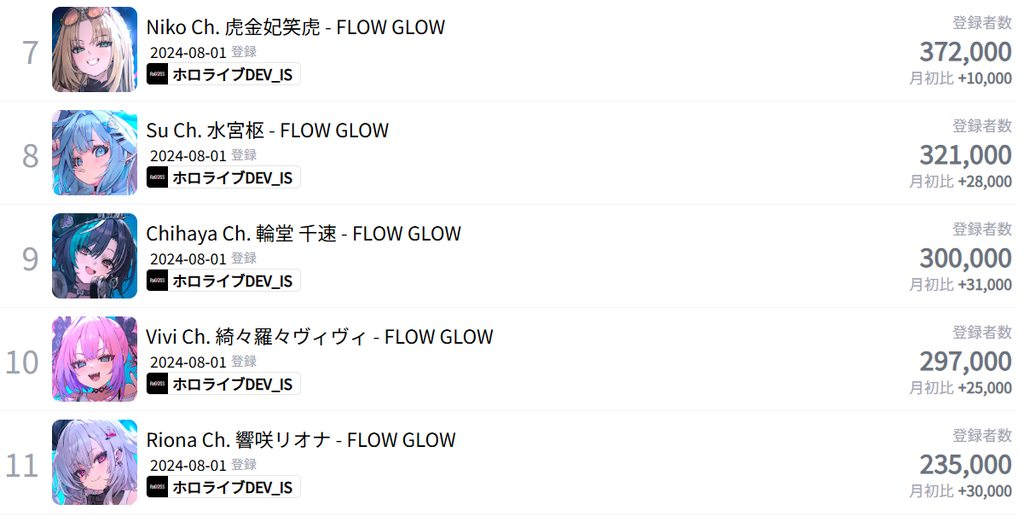This screenshot has width=1024, height=516.
Task: Click Riona Ch. channel avatar thumbnail
Action: 94,462
